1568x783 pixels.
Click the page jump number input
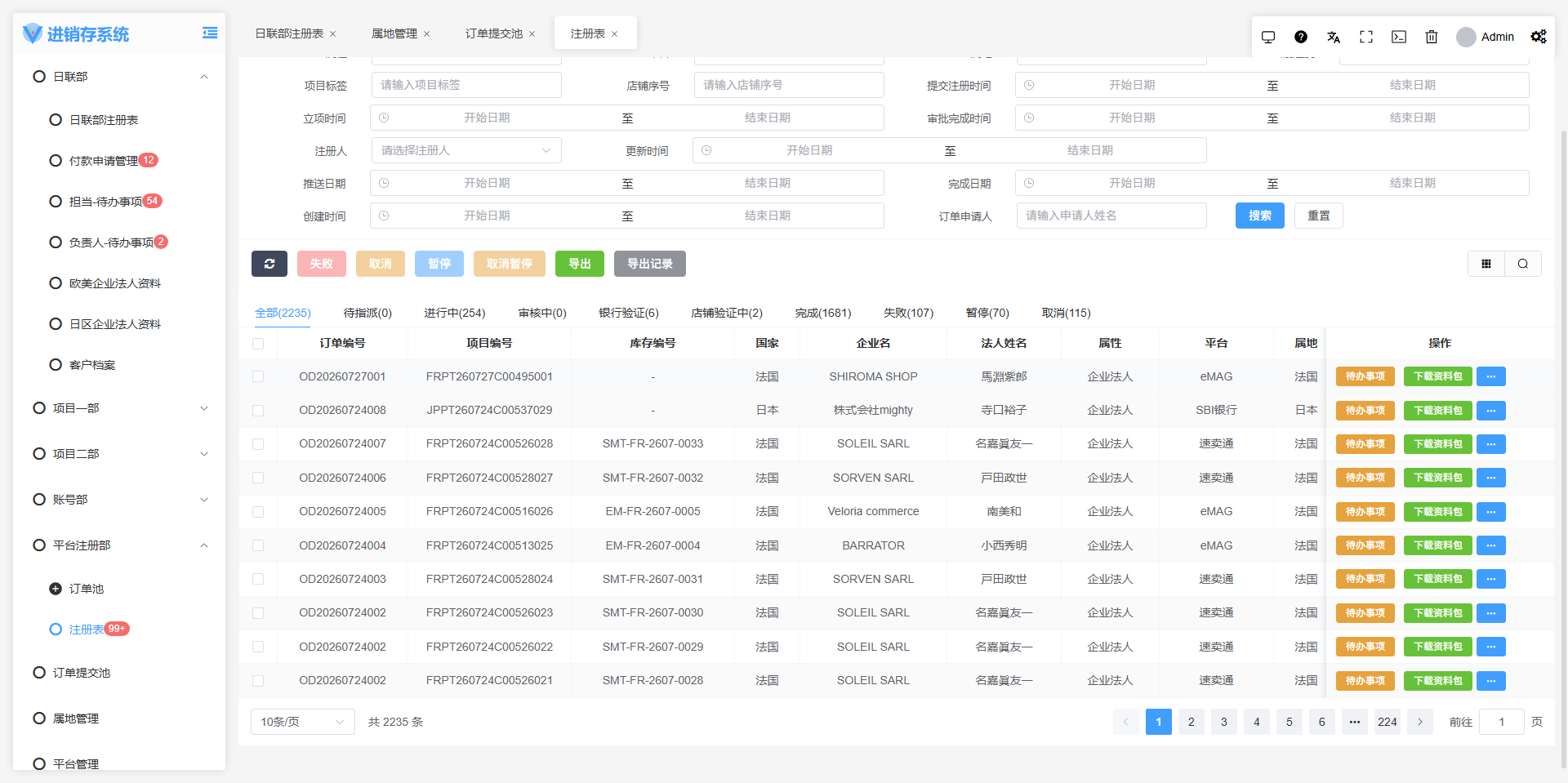(x=1502, y=722)
